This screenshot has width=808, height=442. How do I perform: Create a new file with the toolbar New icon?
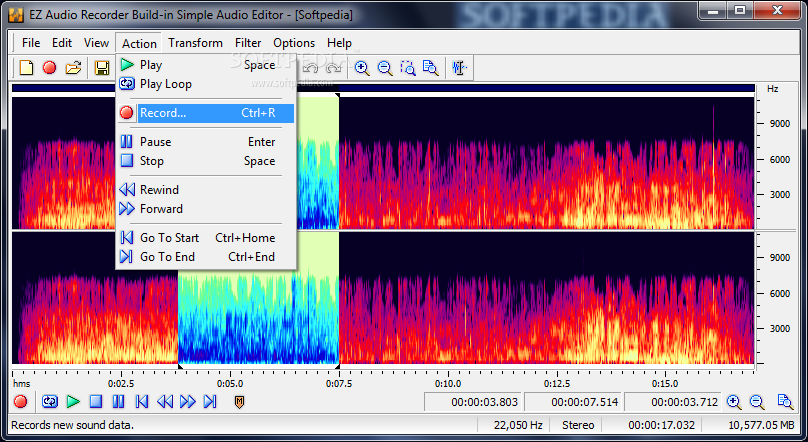26,67
